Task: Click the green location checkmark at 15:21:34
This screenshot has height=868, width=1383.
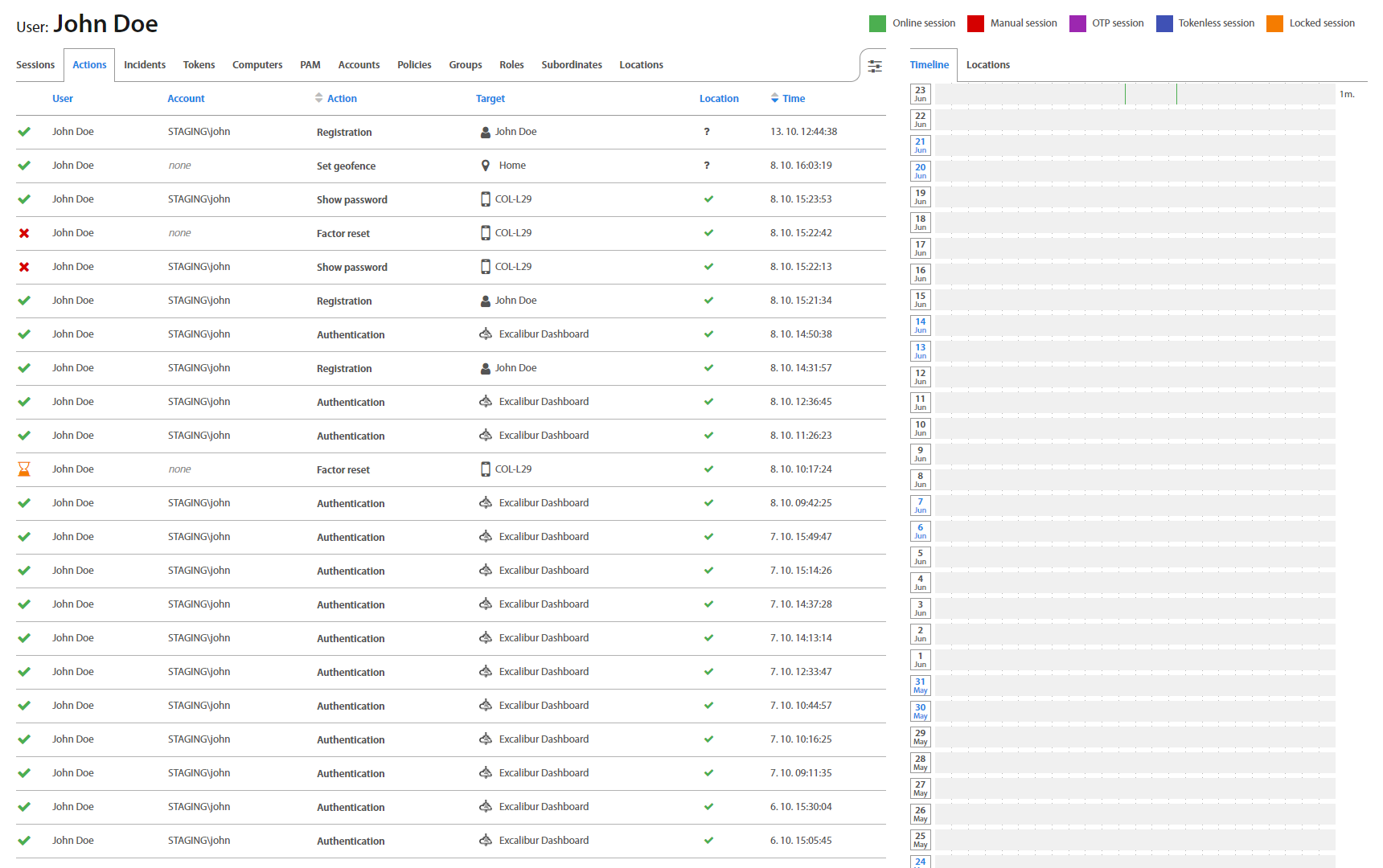Action: point(708,301)
